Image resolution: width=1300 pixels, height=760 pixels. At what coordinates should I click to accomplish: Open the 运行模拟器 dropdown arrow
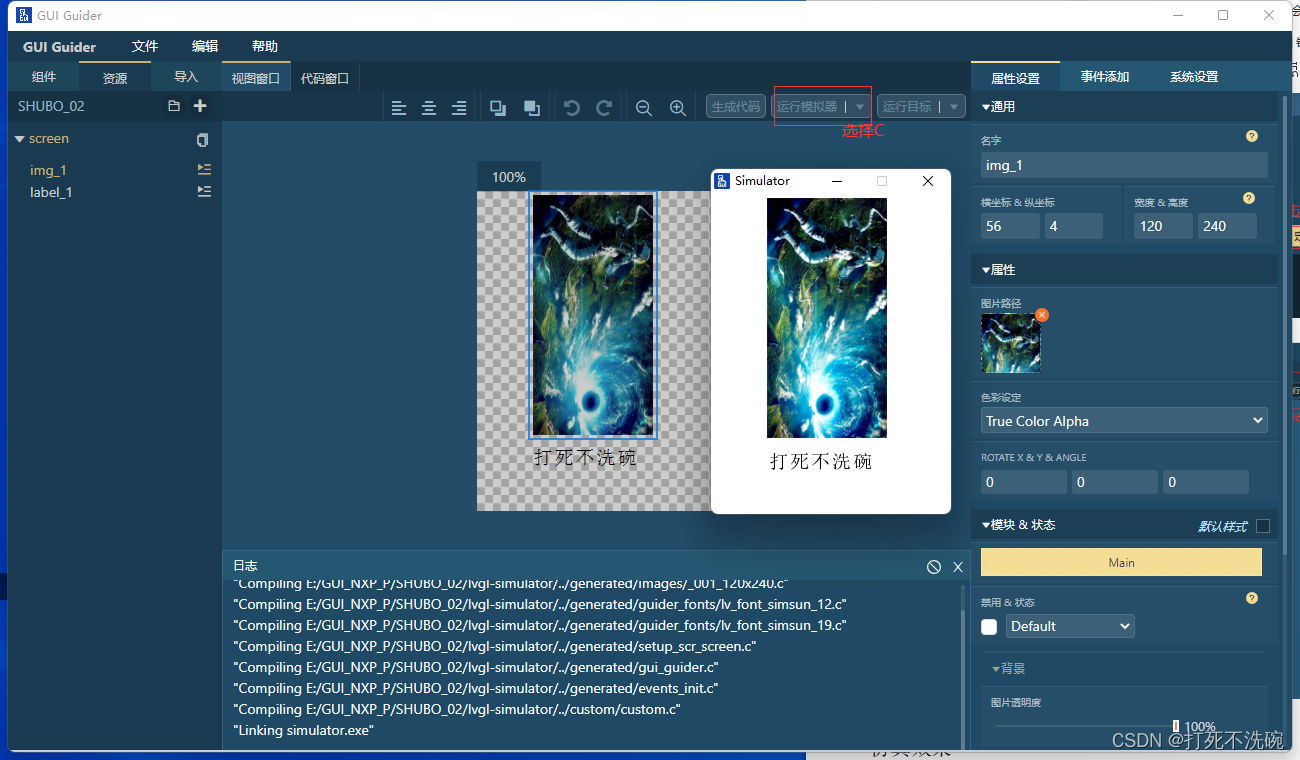click(860, 107)
